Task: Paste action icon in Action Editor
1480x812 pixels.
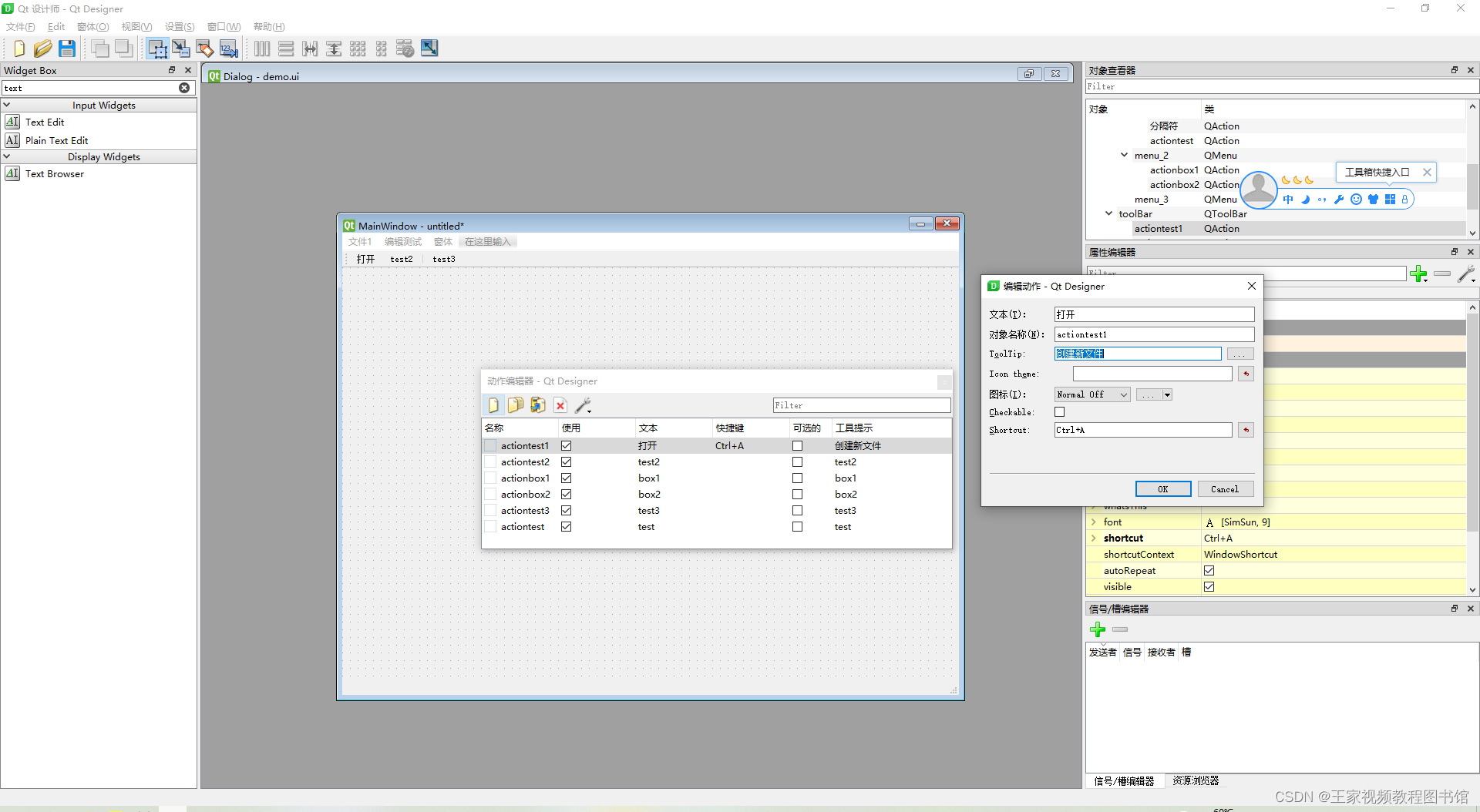Action: pos(538,405)
